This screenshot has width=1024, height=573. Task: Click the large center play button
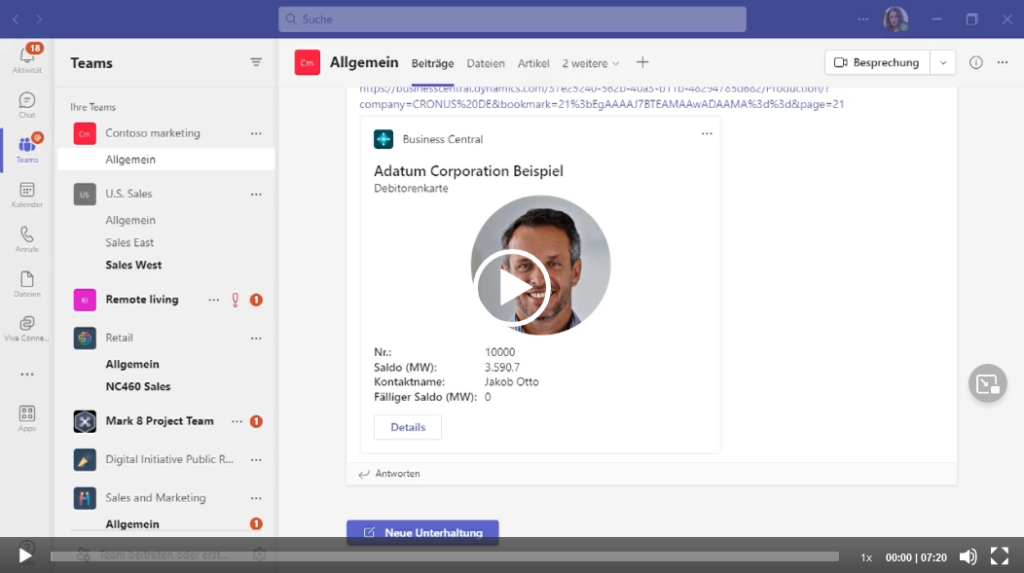click(x=513, y=287)
